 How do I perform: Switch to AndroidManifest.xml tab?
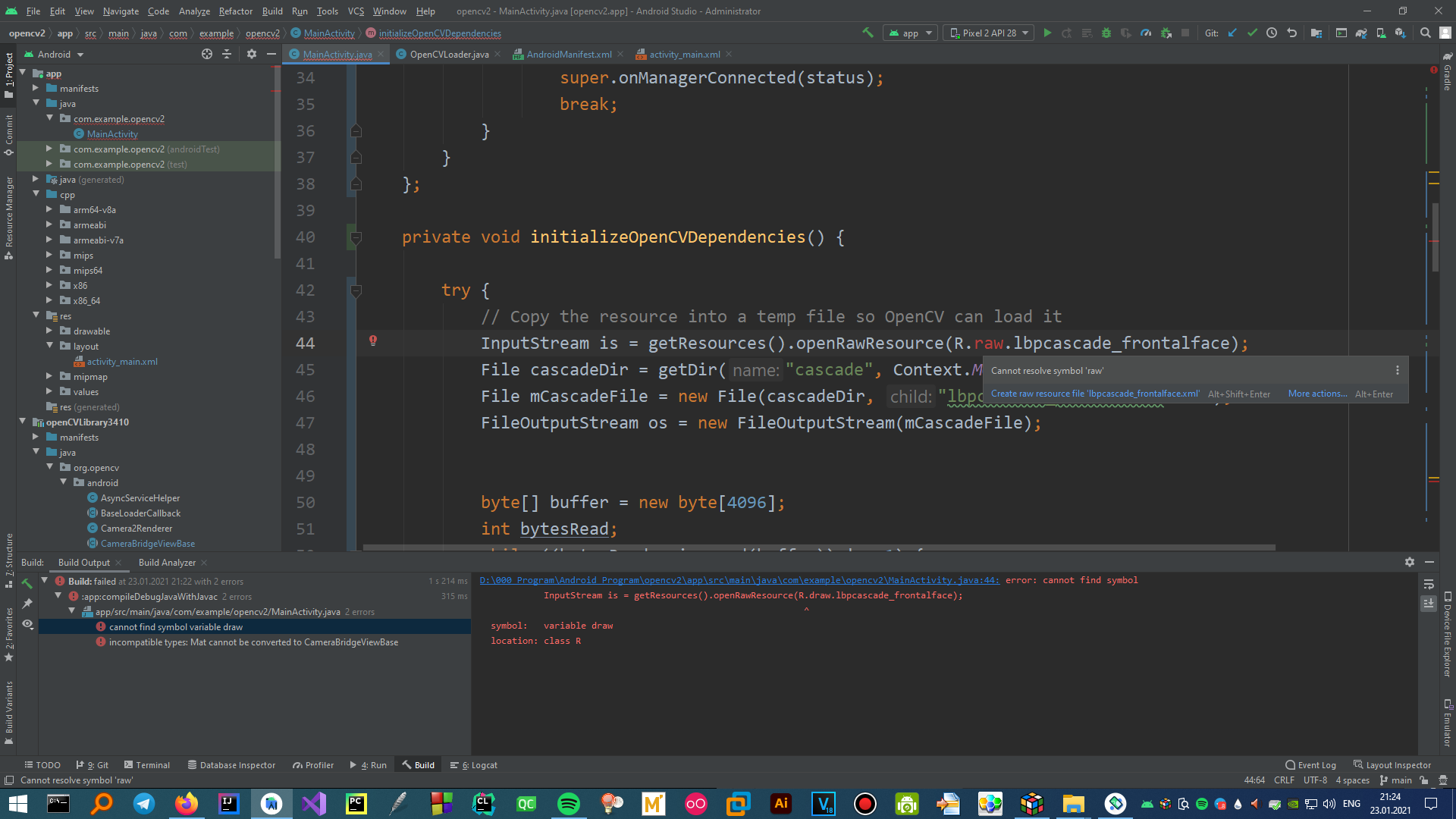click(569, 54)
